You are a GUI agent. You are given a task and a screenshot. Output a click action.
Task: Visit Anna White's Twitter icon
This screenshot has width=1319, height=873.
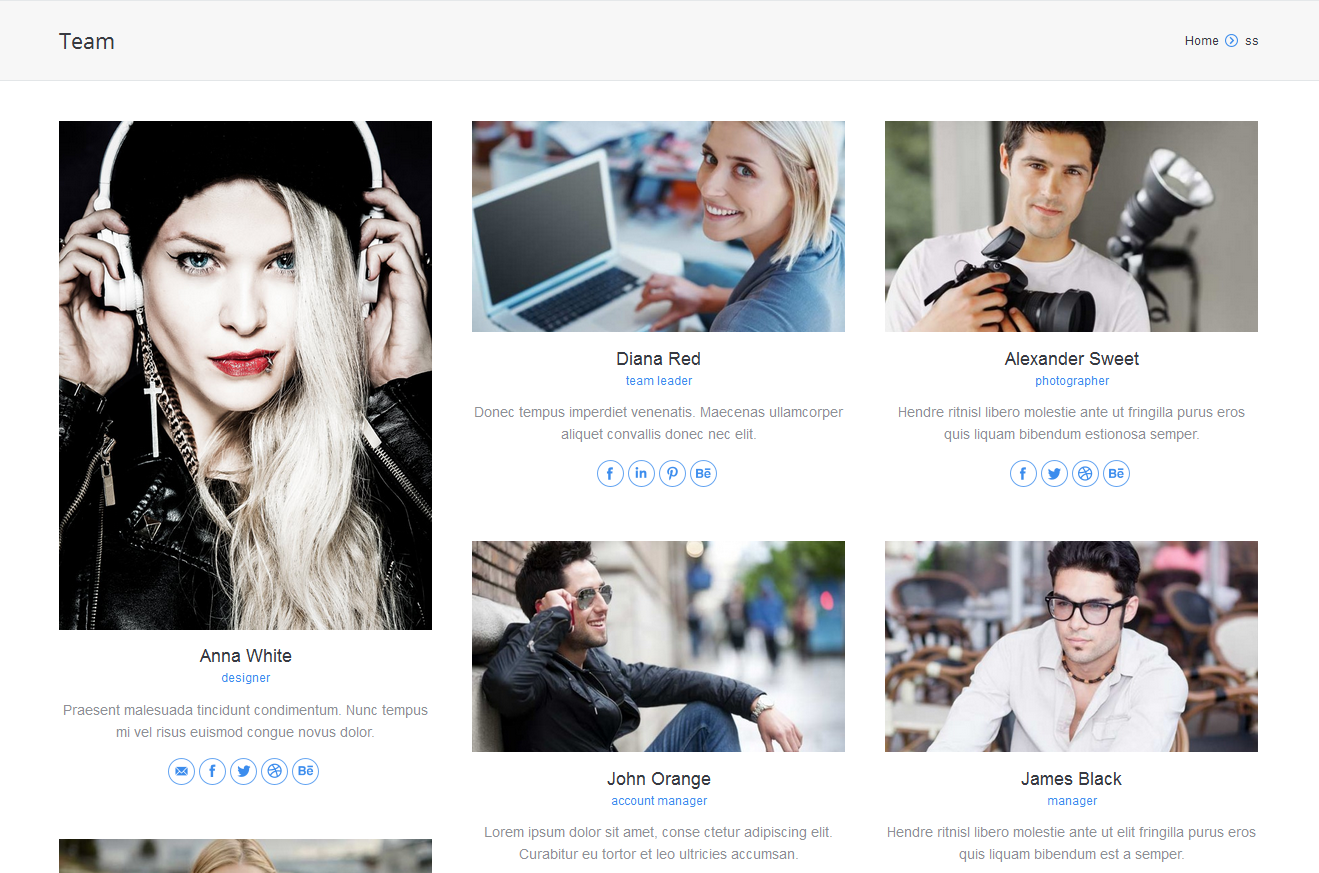click(243, 771)
